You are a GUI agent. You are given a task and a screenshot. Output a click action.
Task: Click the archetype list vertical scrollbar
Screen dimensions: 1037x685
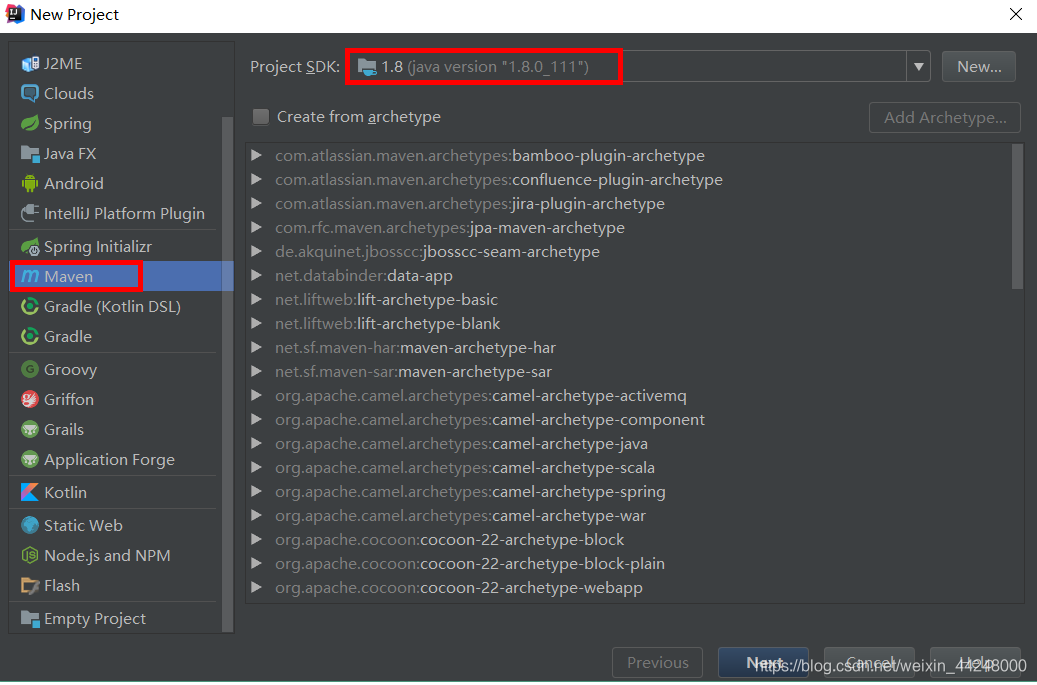pyautogui.click(x=1017, y=217)
